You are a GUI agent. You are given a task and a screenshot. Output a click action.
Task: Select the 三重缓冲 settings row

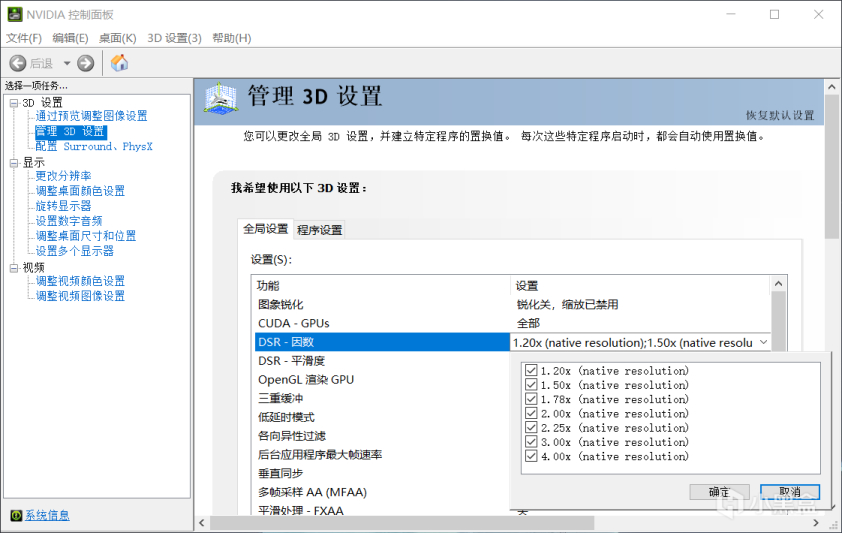point(381,398)
